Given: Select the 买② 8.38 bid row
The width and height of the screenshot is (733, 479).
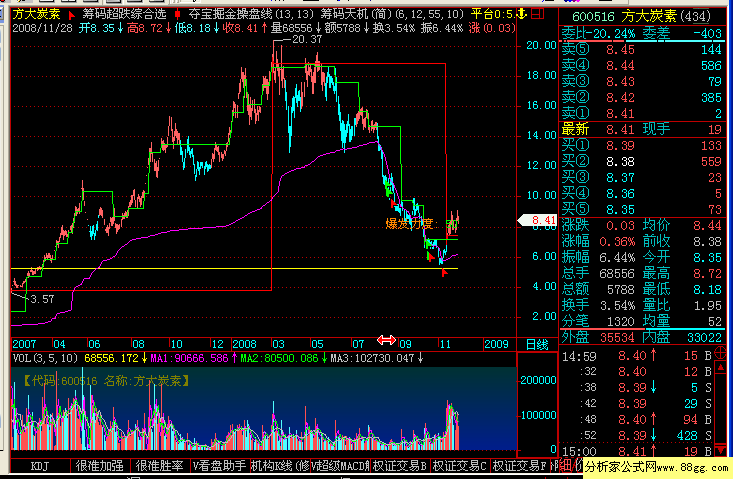Looking at the screenshot, I should tap(642, 162).
